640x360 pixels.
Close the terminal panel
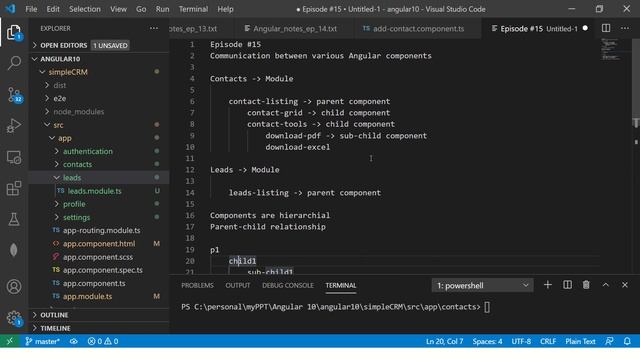(x=625, y=285)
